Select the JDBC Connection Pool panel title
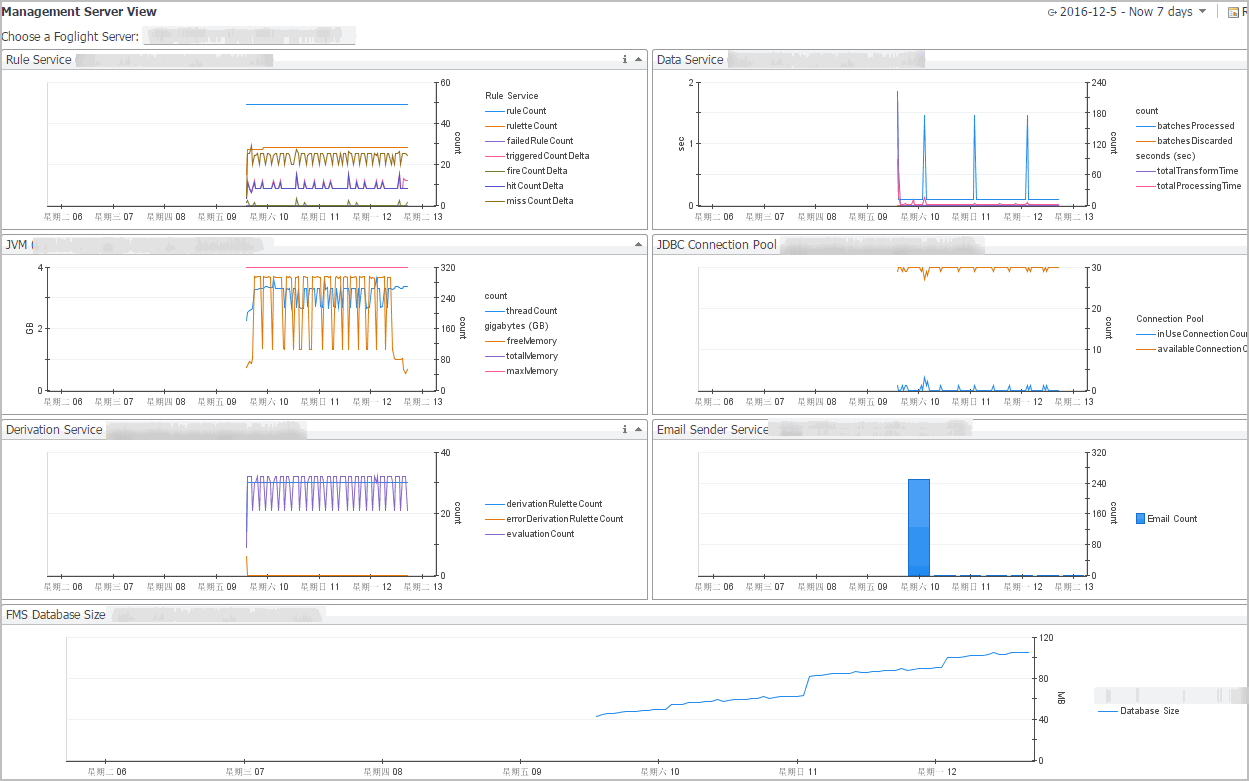Viewport: 1249px width, 781px height. [x=716, y=245]
